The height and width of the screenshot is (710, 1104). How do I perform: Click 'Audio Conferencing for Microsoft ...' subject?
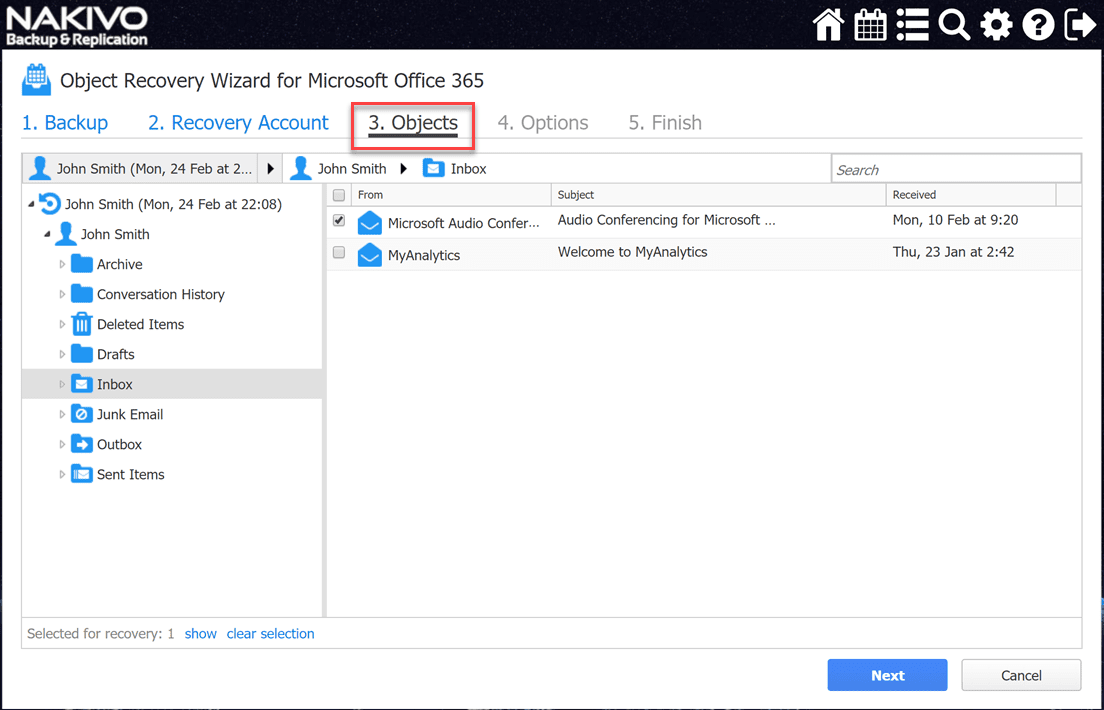click(667, 220)
